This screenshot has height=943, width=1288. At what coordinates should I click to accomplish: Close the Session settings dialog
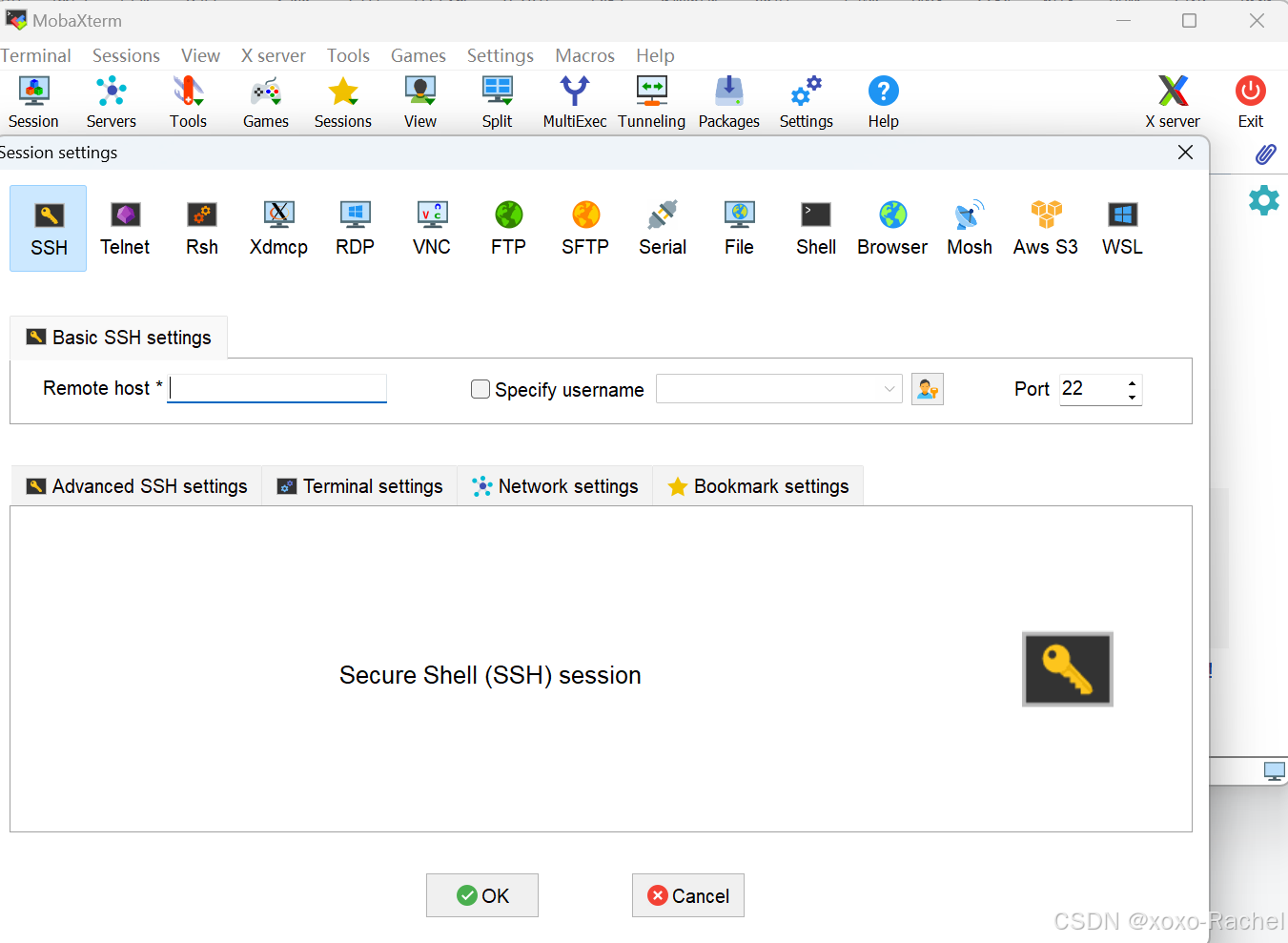tap(1185, 153)
